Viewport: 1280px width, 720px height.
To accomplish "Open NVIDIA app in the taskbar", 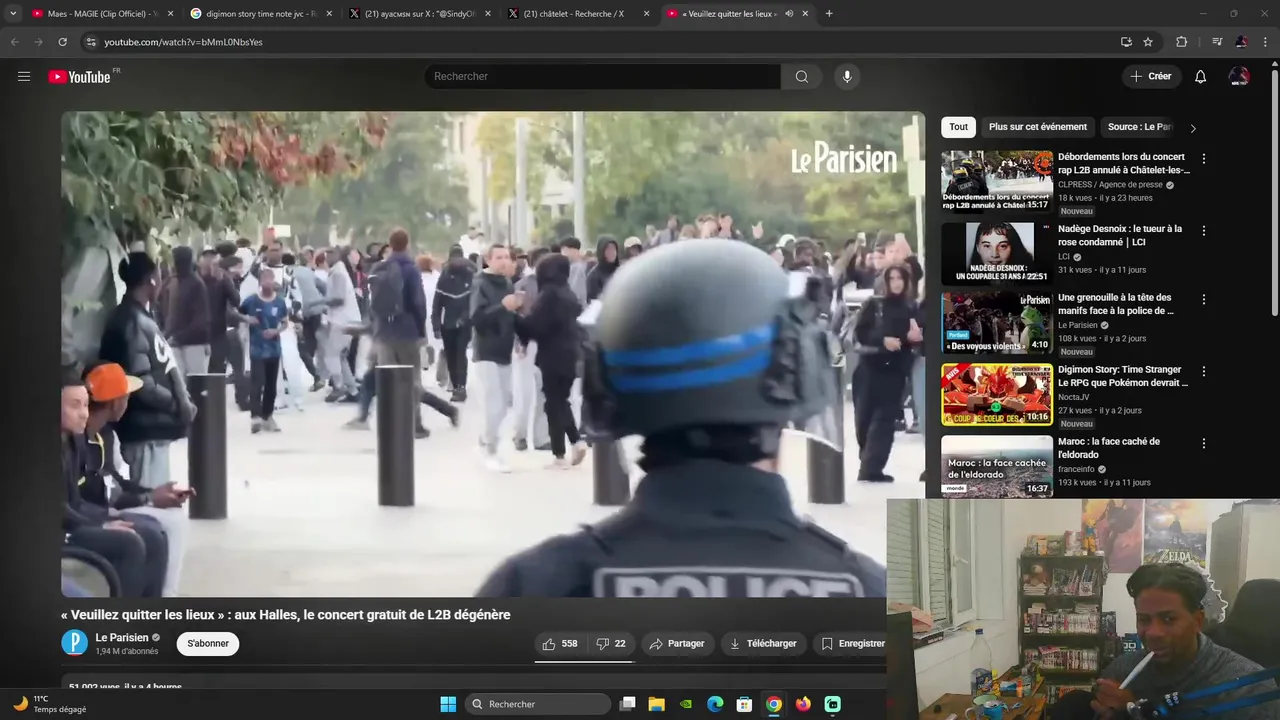I will tap(685, 704).
